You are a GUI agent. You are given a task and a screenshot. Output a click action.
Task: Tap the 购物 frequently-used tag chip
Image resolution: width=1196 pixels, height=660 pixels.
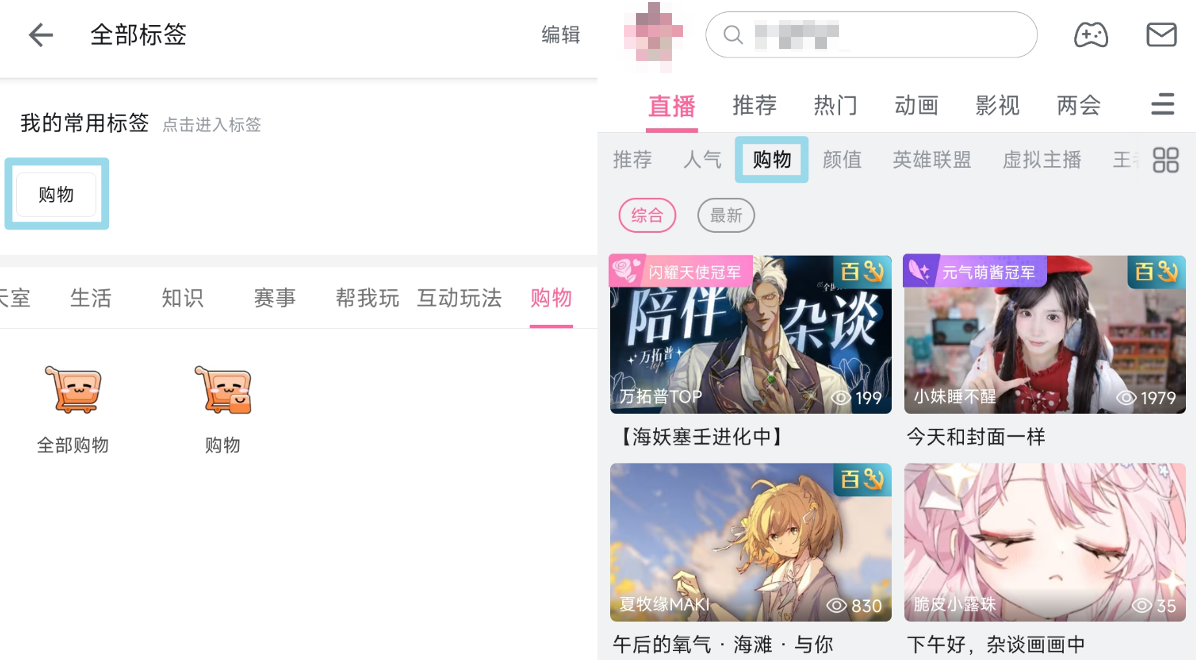pyautogui.click(x=56, y=195)
